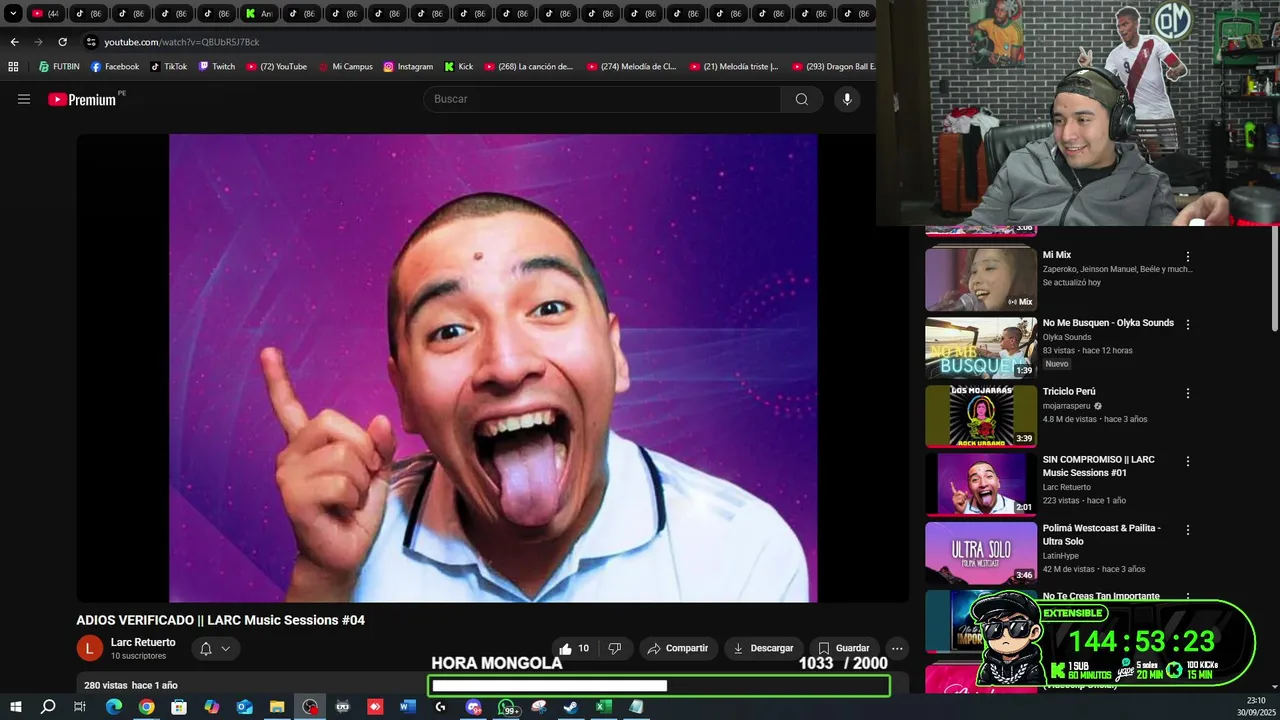Open three-dot menu for Triciclo Perú

pyautogui.click(x=1188, y=393)
